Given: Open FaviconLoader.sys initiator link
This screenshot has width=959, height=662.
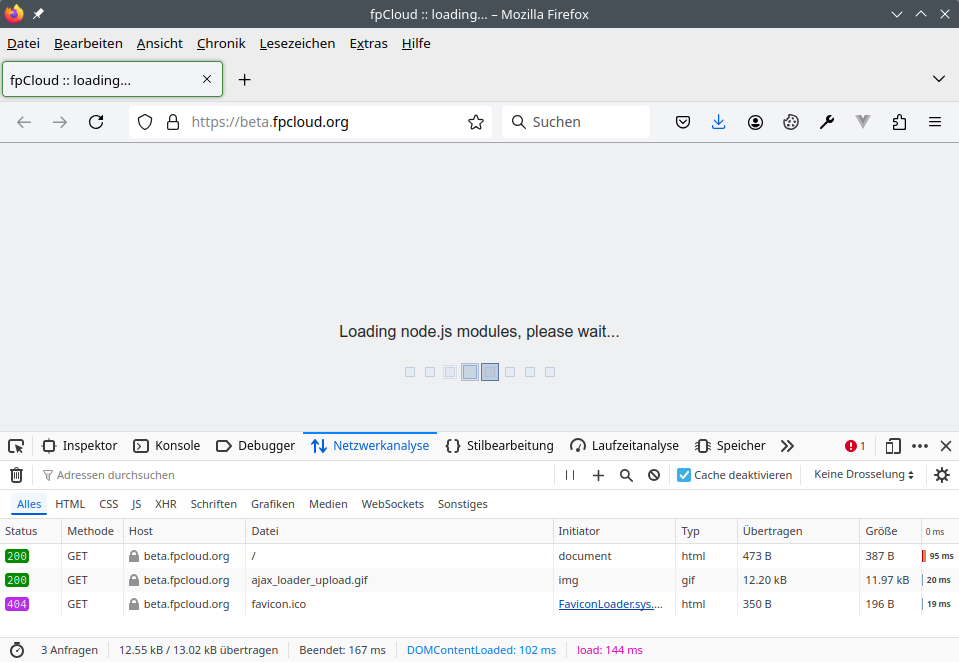Looking at the screenshot, I should pos(609,604).
